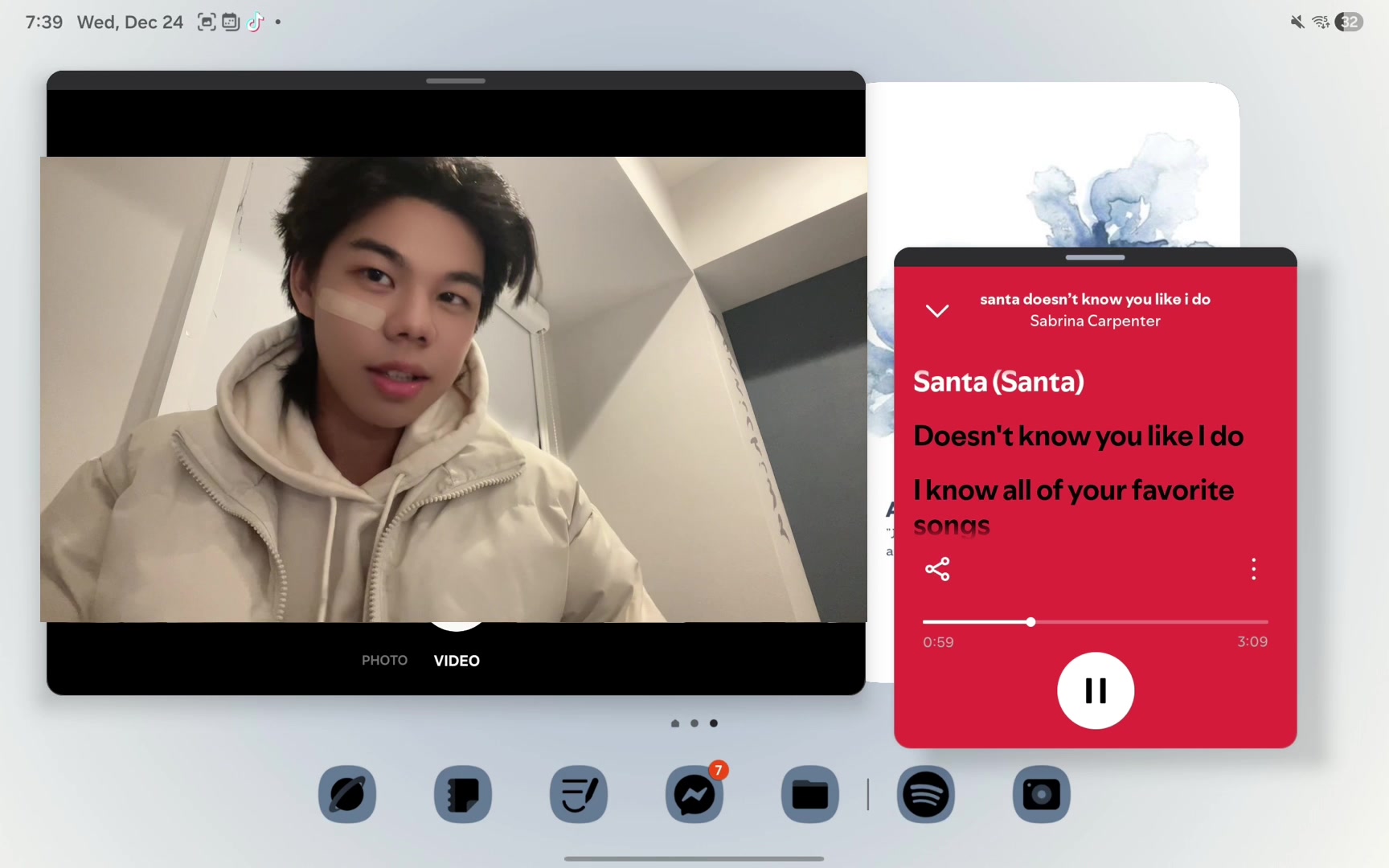
Task: Open the three-dot more options menu
Action: point(1253,569)
